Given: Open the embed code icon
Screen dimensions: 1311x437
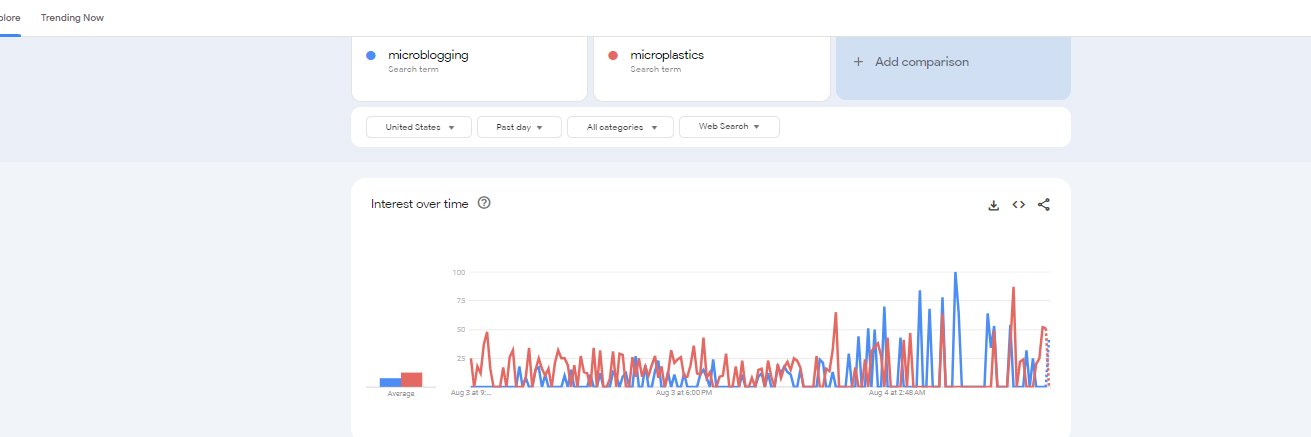Looking at the screenshot, I should [x=1018, y=205].
